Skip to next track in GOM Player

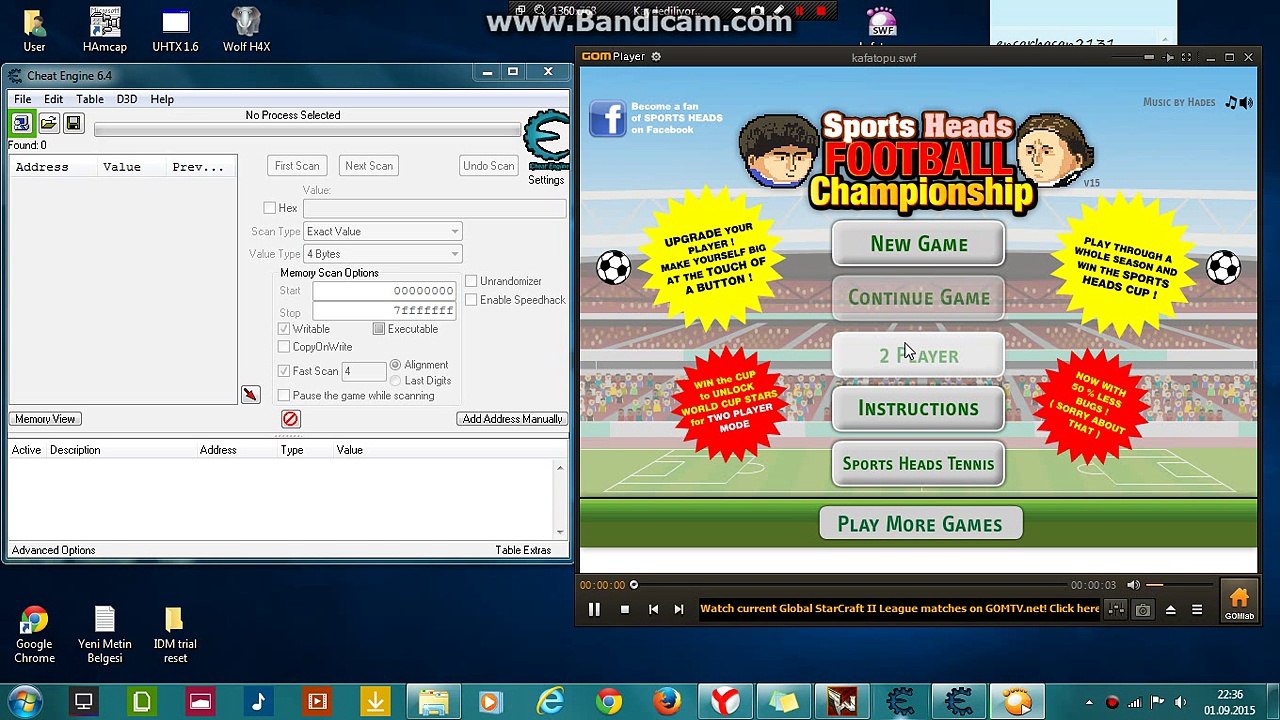coord(679,609)
